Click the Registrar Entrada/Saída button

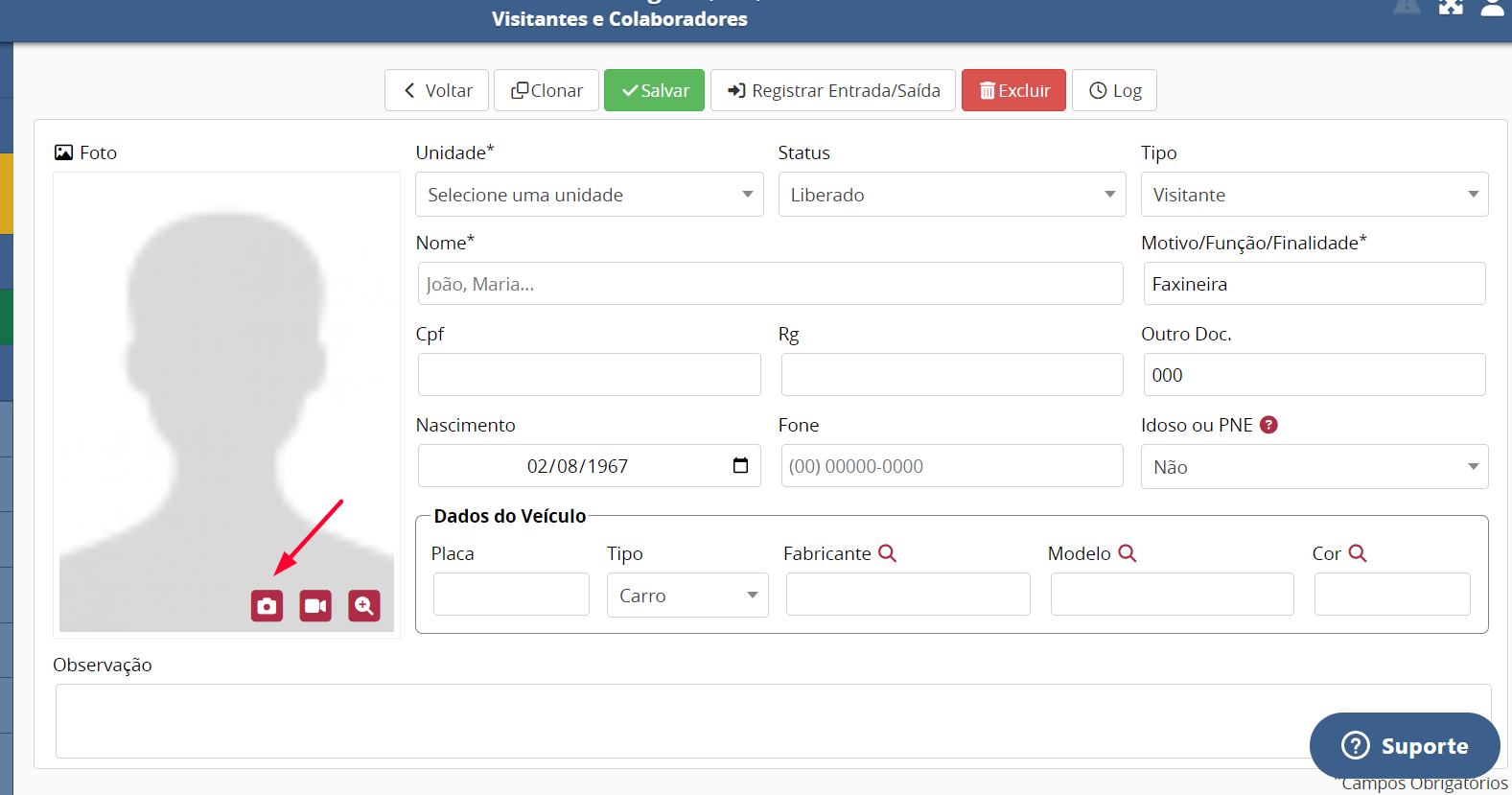click(x=832, y=90)
